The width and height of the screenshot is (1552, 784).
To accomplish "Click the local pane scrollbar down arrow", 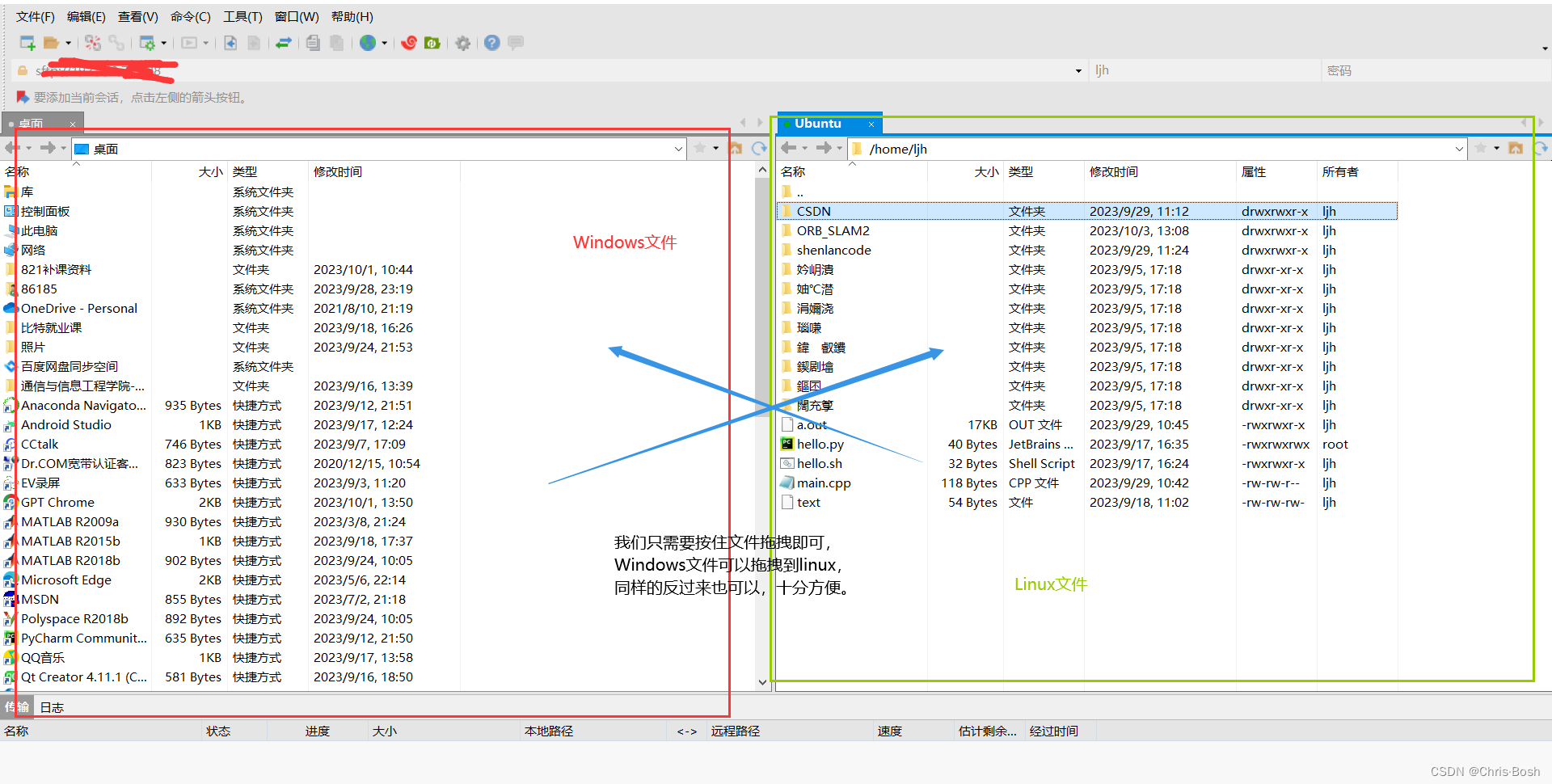I will coord(762,682).
